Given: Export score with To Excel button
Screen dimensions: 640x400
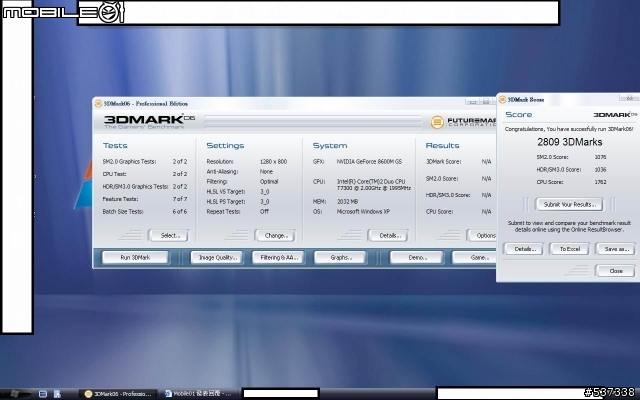Looking at the screenshot, I should [570, 249].
